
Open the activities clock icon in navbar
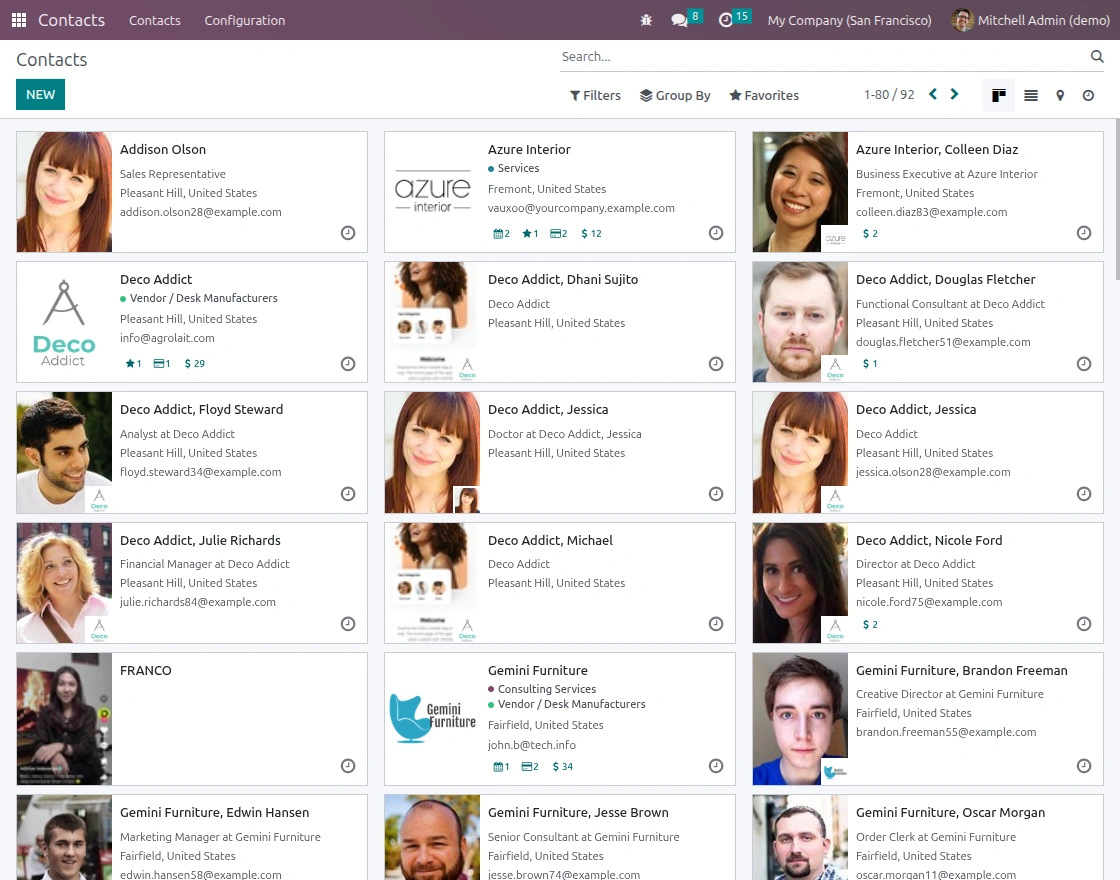point(726,20)
